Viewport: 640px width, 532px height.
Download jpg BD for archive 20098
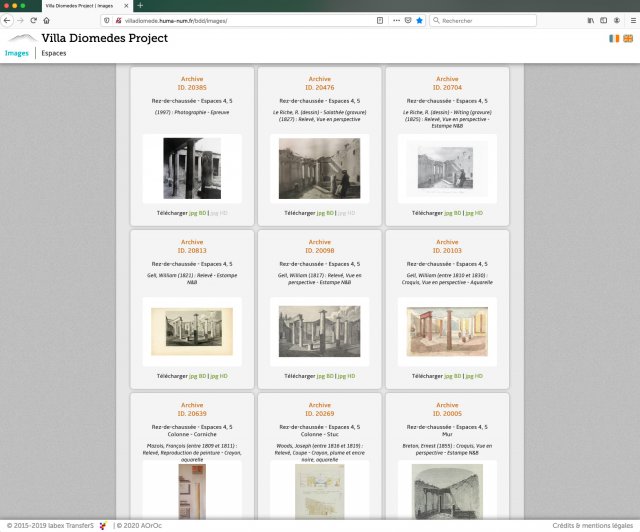coord(325,376)
